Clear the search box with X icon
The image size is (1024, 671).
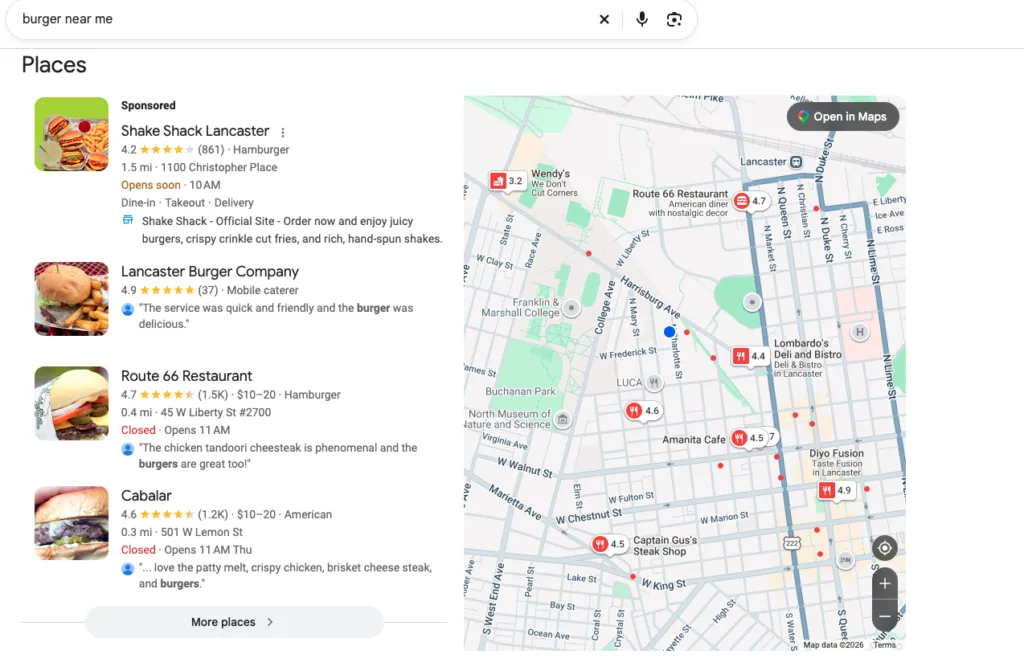[604, 20]
